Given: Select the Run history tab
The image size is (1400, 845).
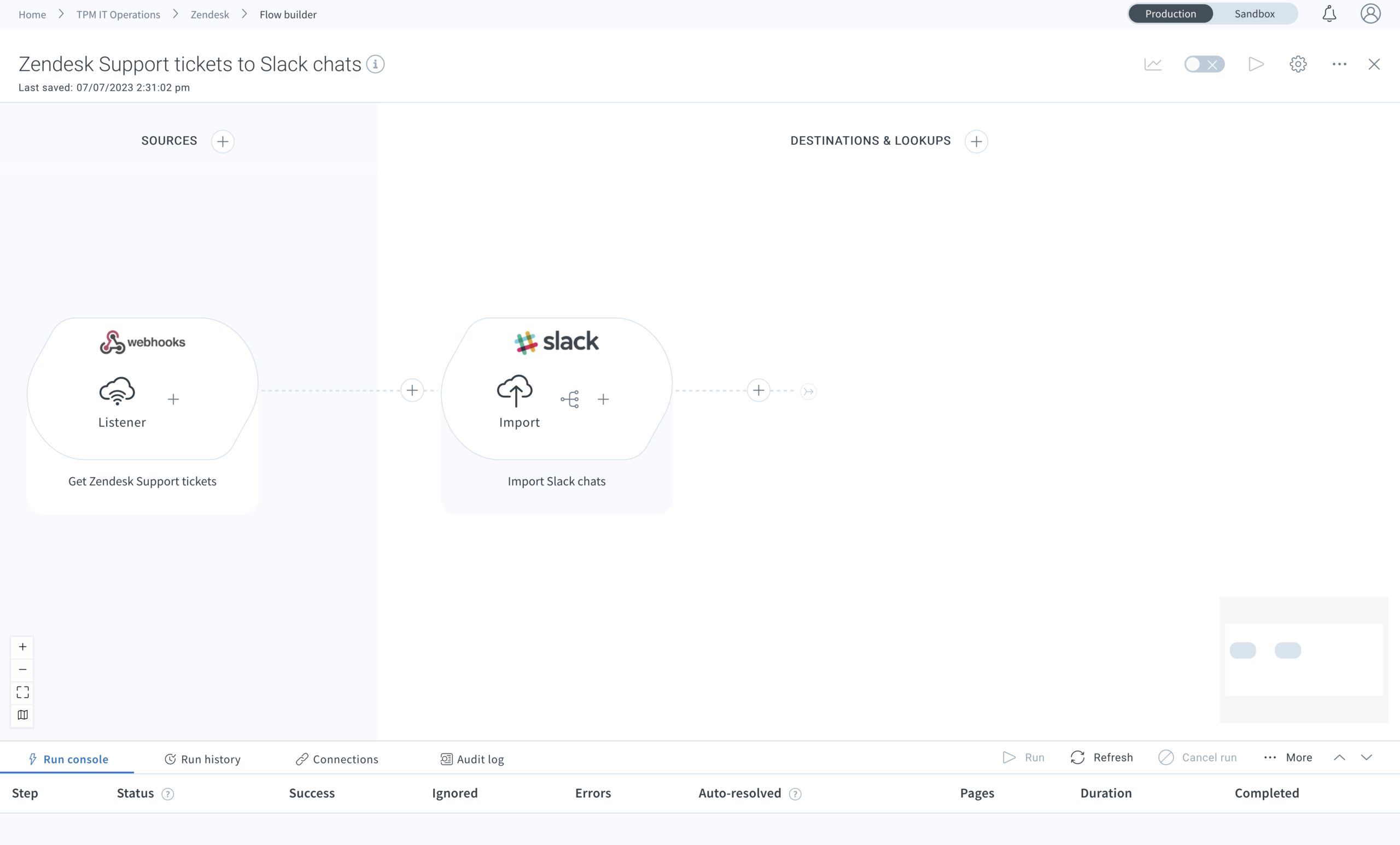Looking at the screenshot, I should click(202, 759).
